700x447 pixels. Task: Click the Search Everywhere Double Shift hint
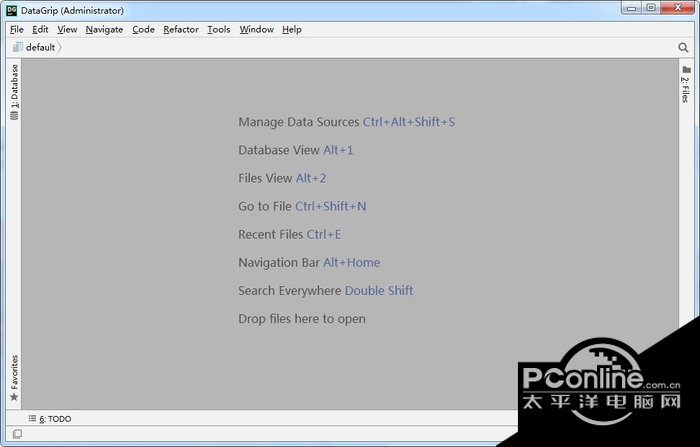pyautogui.click(x=325, y=291)
